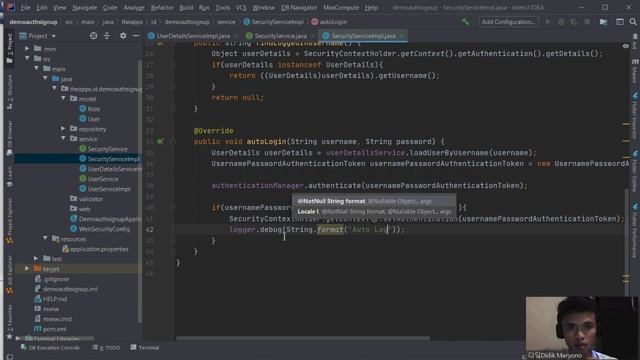
Task: Open the DB Navigator menu
Action: click(299, 7)
